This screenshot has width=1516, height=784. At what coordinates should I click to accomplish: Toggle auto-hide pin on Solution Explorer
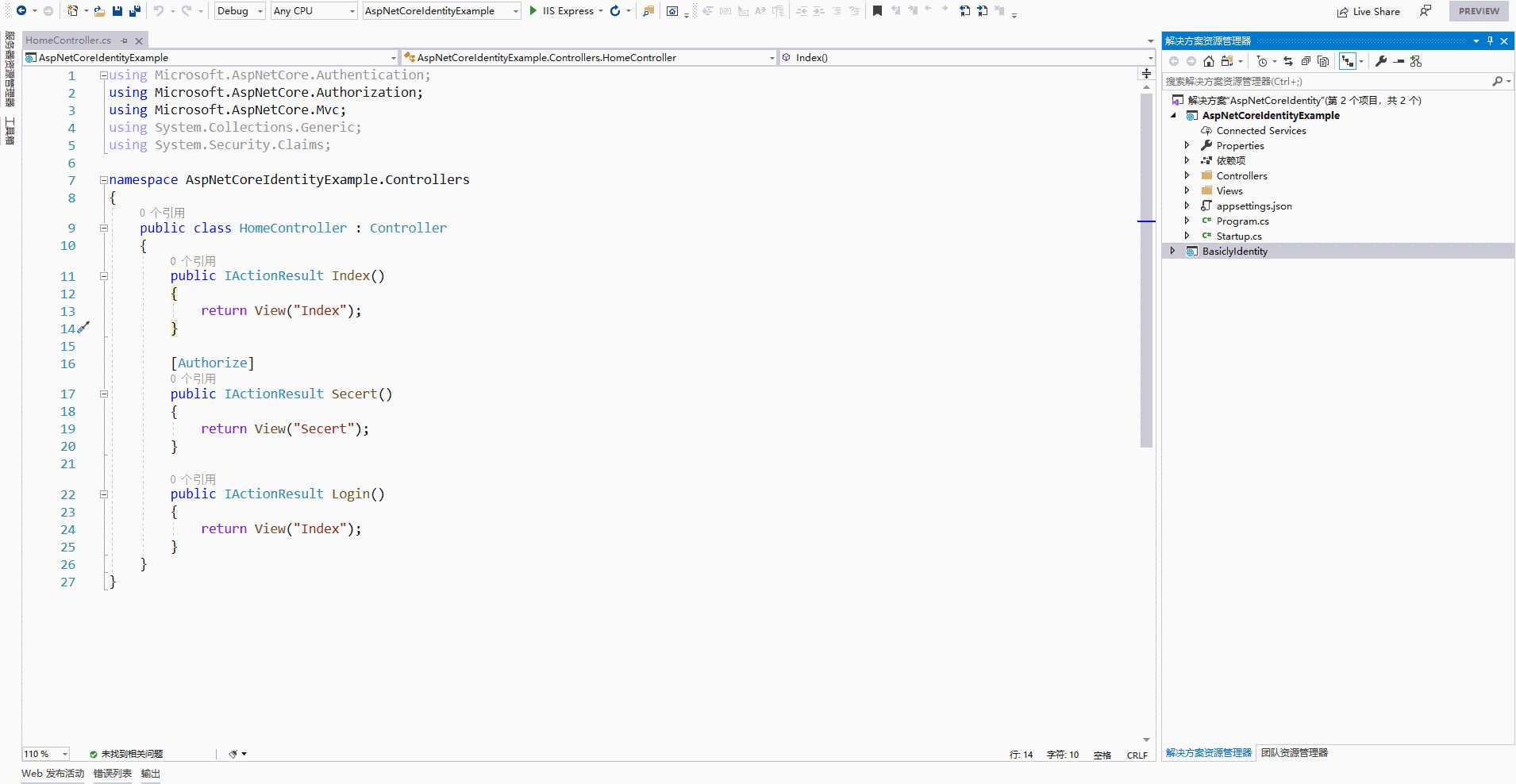1490,41
